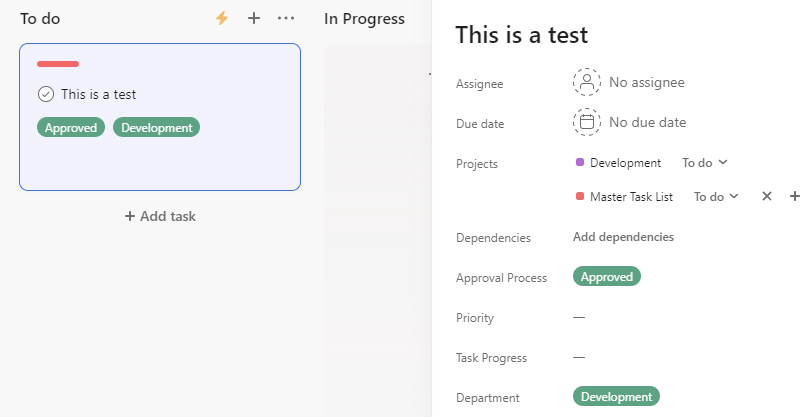Remove task from Master Task List project
The width and height of the screenshot is (812, 417).
[x=767, y=196]
